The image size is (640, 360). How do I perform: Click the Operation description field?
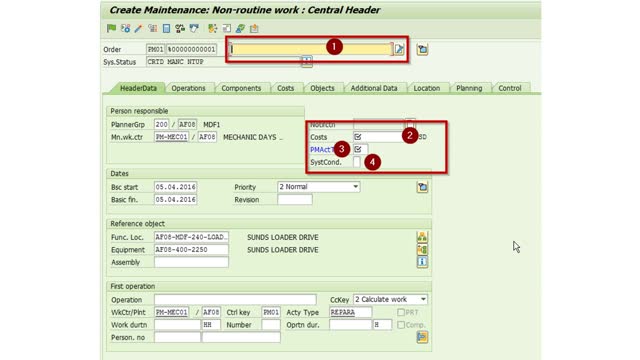(235, 300)
